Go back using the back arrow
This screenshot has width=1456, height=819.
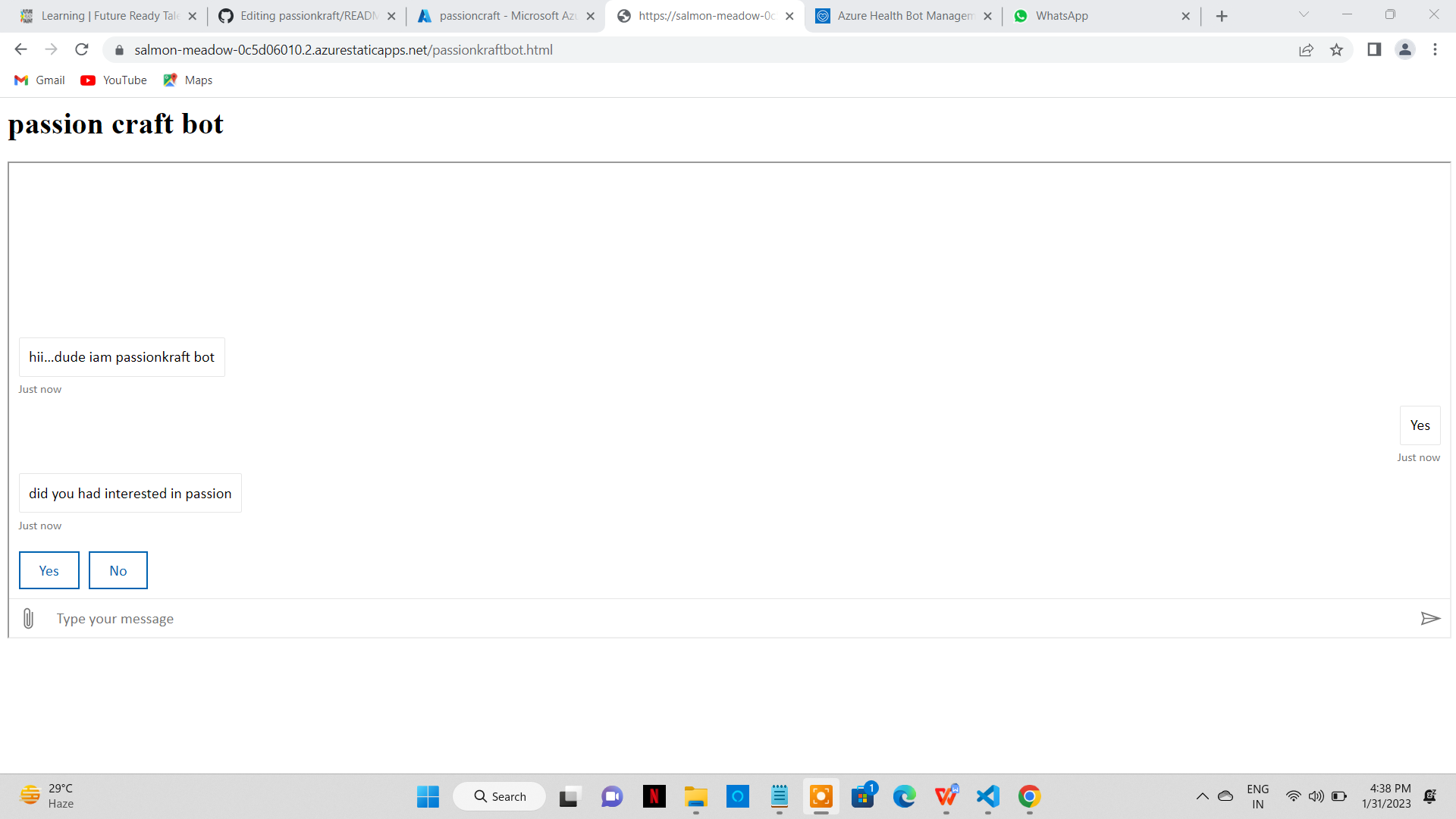[20, 50]
